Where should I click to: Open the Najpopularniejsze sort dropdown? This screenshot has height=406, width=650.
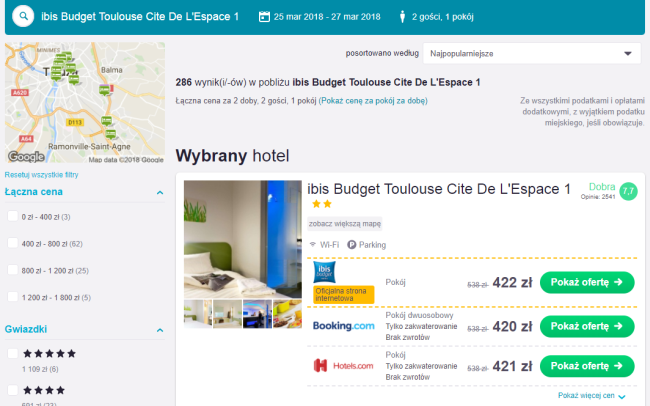click(532, 53)
